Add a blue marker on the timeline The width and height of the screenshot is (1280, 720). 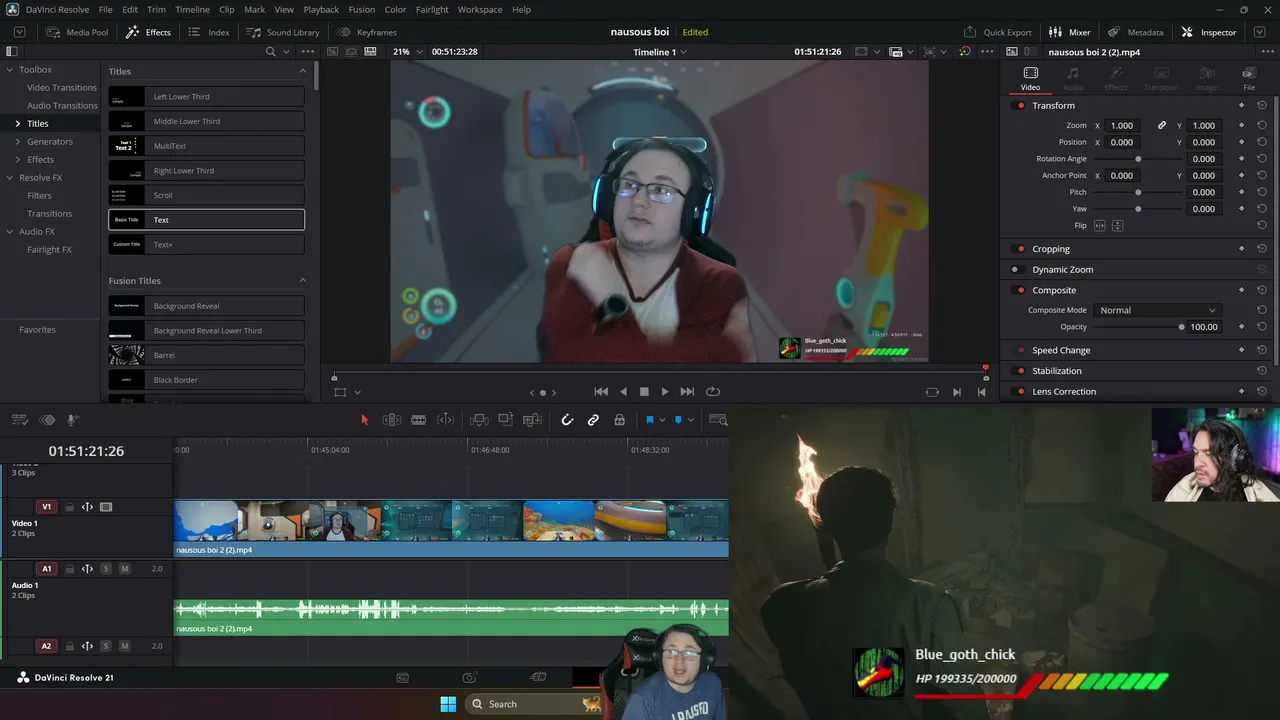(678, 420)
